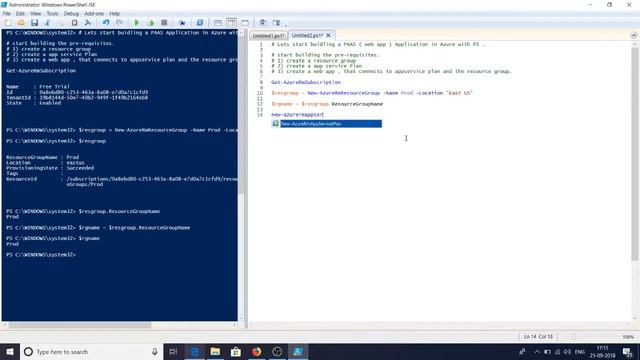Run selection with the smaller green play icon
640x360 pixels.
[x=151, y=23]
